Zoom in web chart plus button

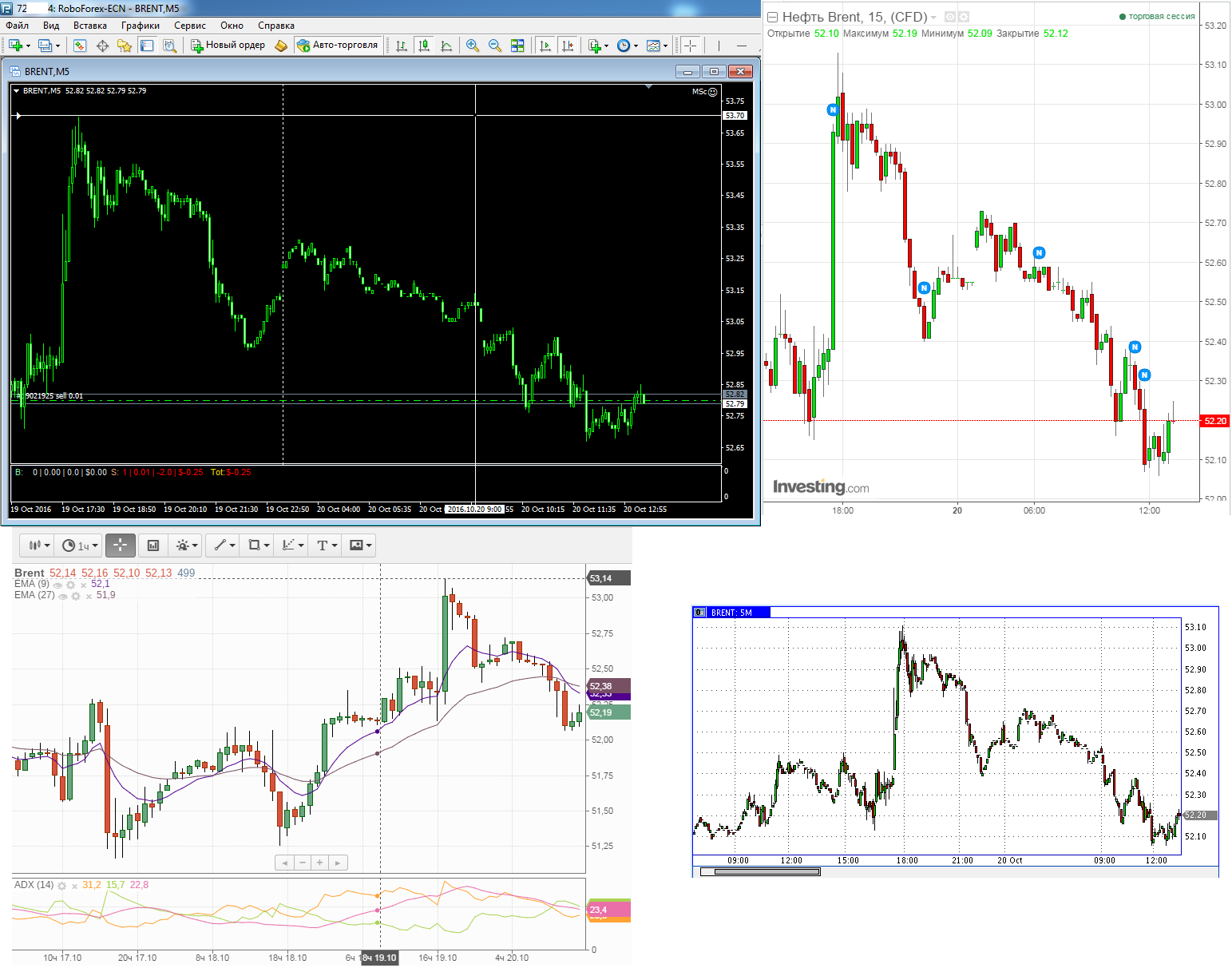point(320,863)
